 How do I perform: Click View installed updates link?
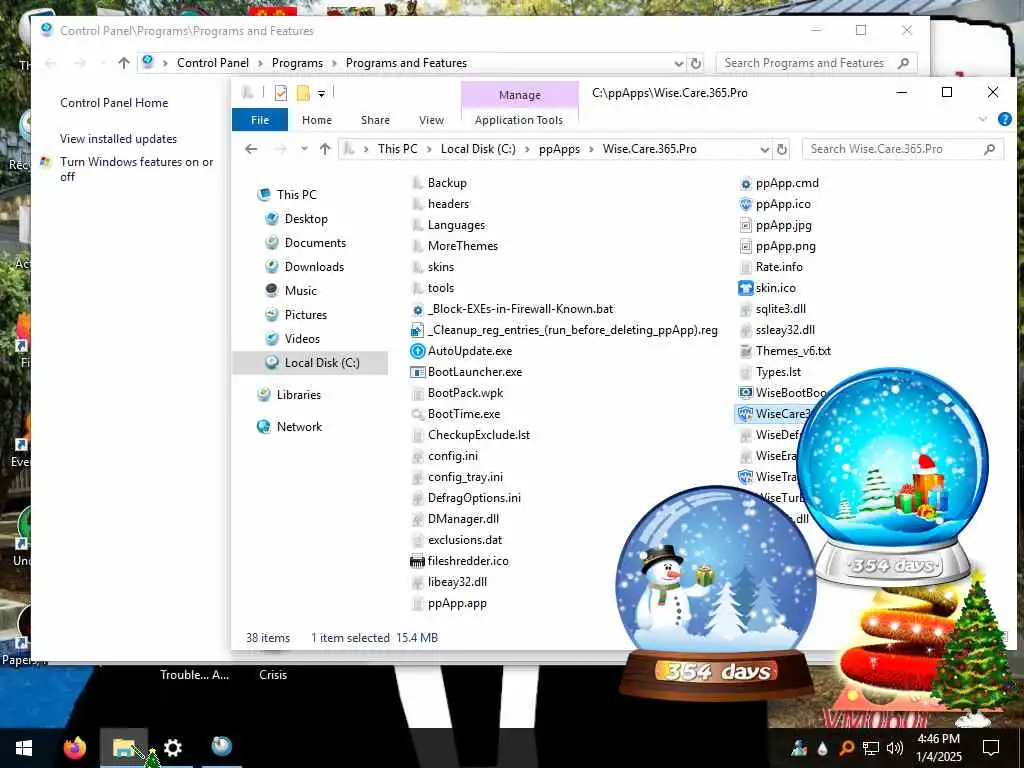(118, 138)
